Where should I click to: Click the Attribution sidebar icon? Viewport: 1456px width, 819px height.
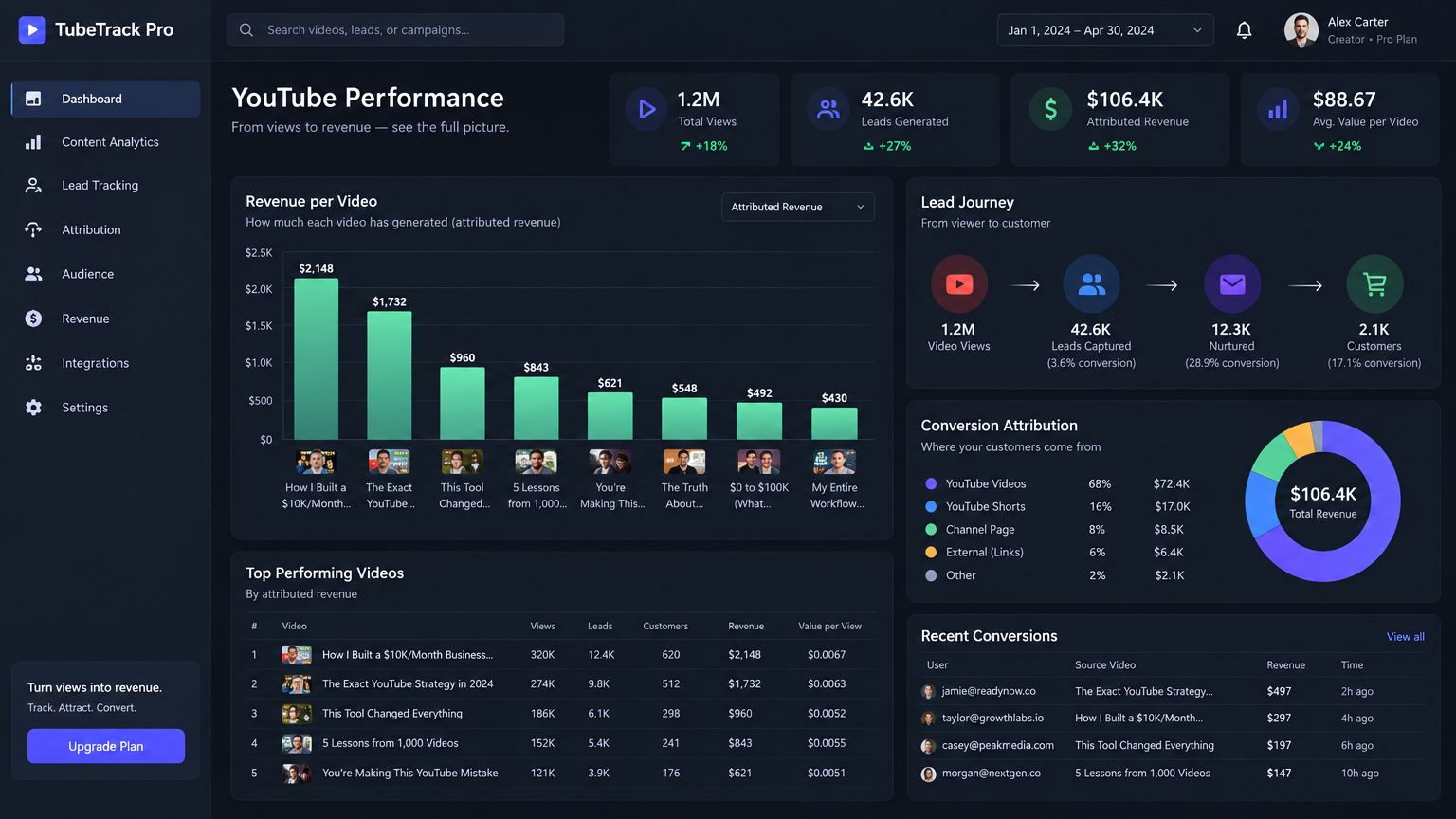(x=33, y=229)
